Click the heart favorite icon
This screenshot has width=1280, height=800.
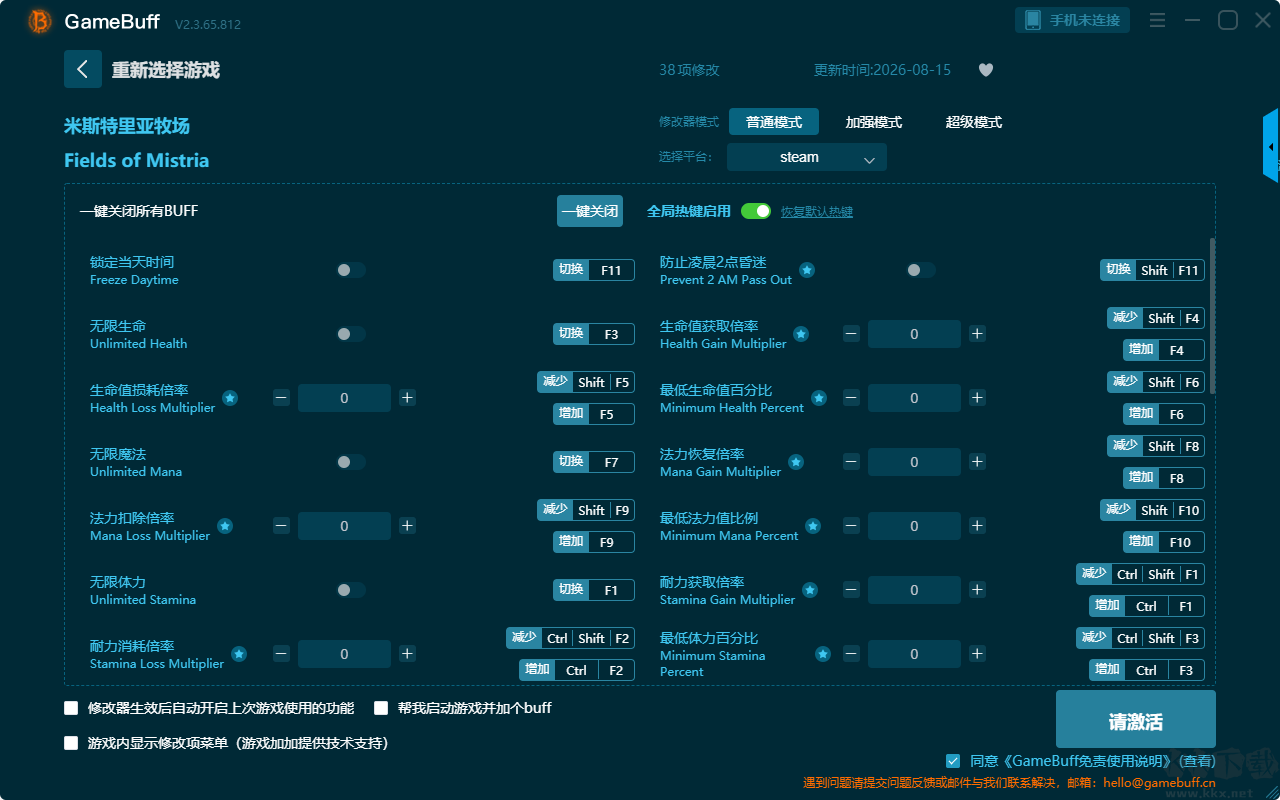986,70
